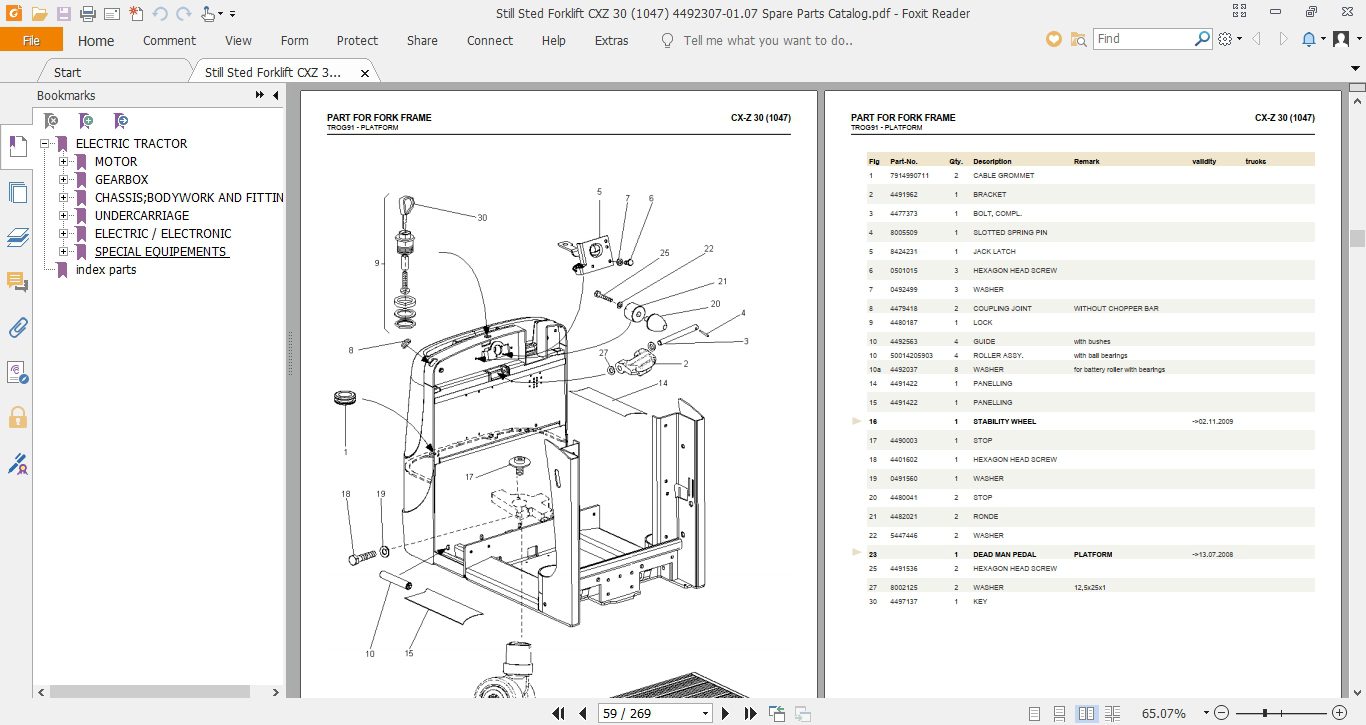Go to the last page button
Image resolution: width=1366 pixels, height=725 pixels.
tap(750, 713)
